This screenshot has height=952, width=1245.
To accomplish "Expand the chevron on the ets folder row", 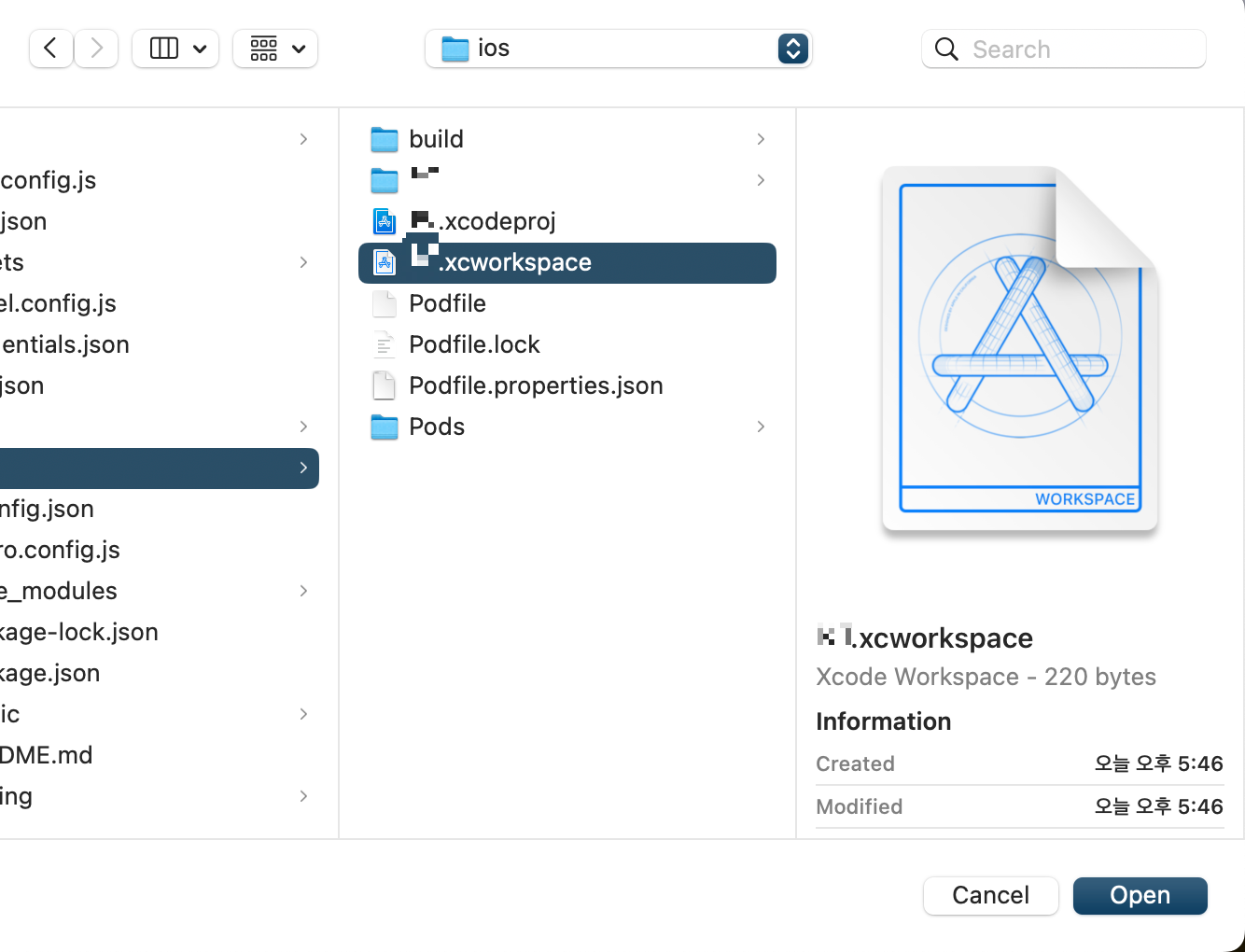I will [x=303, y=262].
